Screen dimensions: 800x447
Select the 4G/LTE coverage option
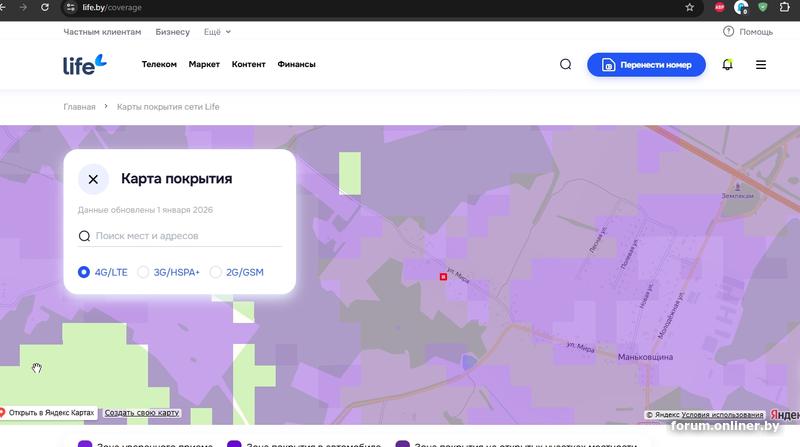84,272
